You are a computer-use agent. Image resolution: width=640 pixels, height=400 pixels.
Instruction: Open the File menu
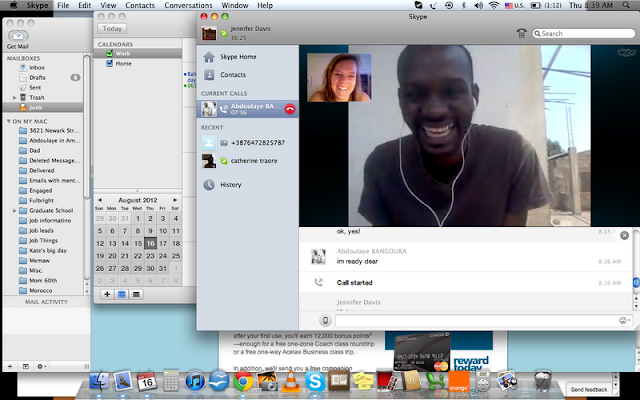pyautogui.click(x=63, y=5)
